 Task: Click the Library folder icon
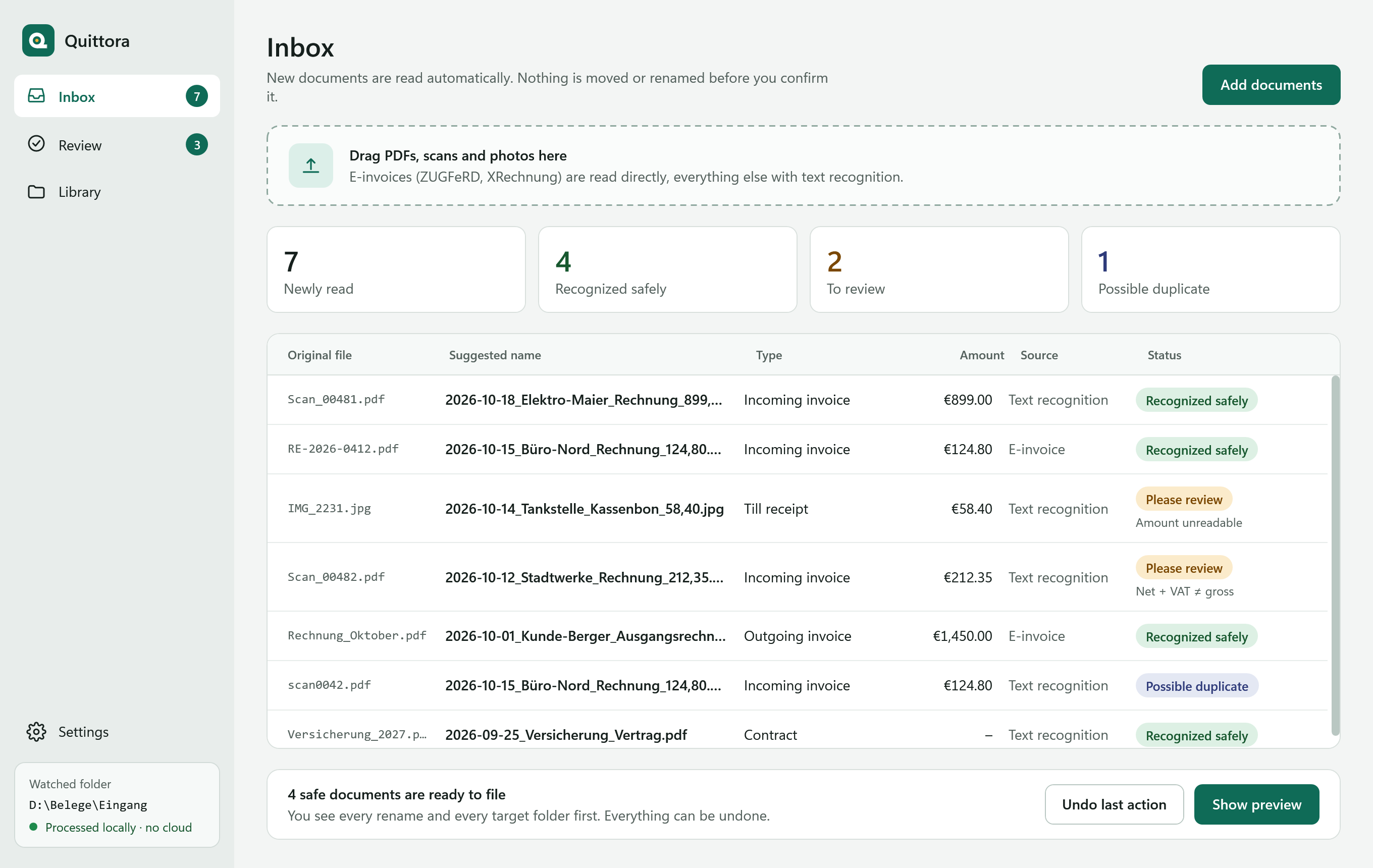36,191
